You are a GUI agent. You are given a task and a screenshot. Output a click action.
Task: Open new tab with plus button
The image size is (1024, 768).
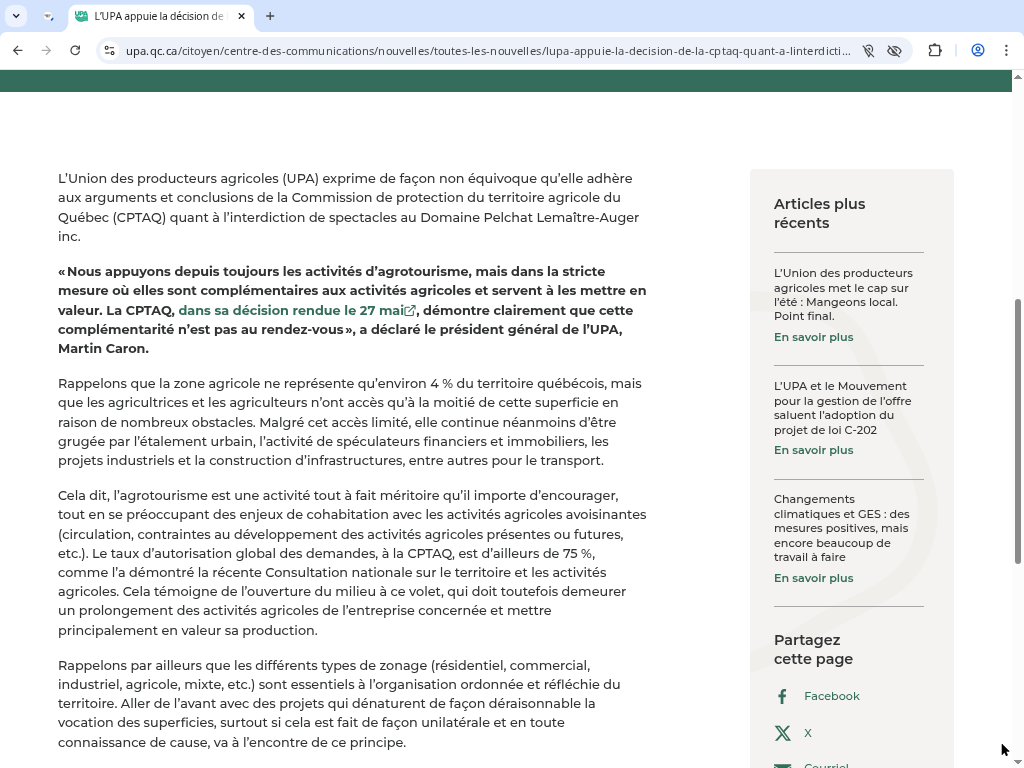(x=270, y=16)
